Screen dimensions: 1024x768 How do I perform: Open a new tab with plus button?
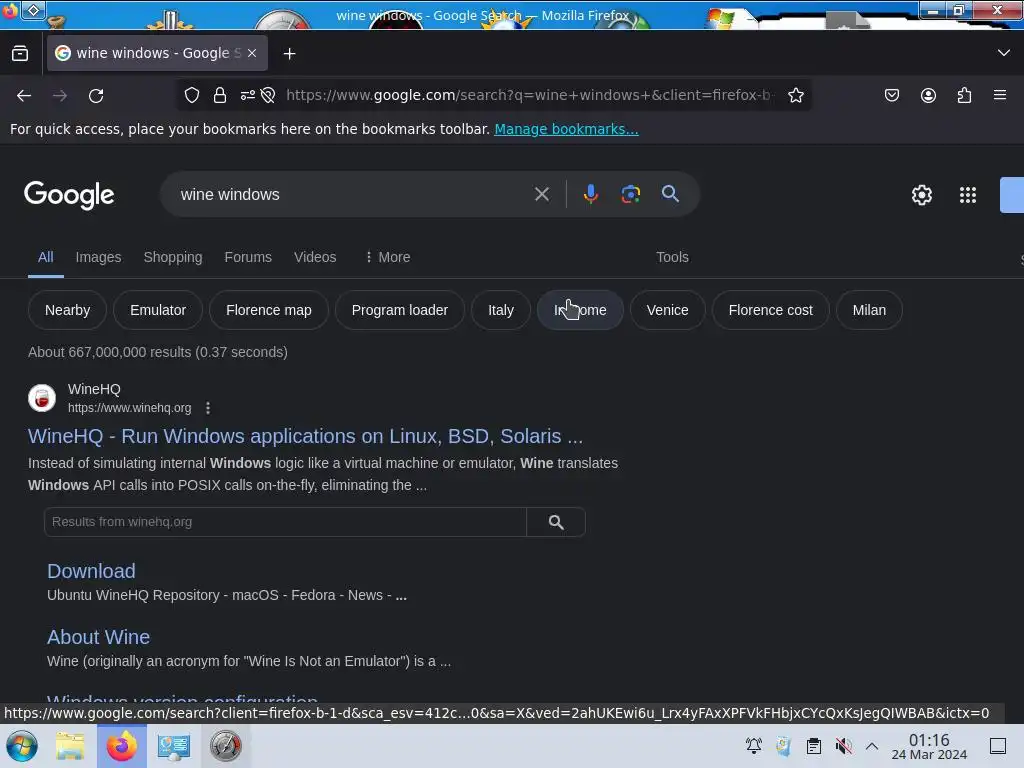click(289, 54)
